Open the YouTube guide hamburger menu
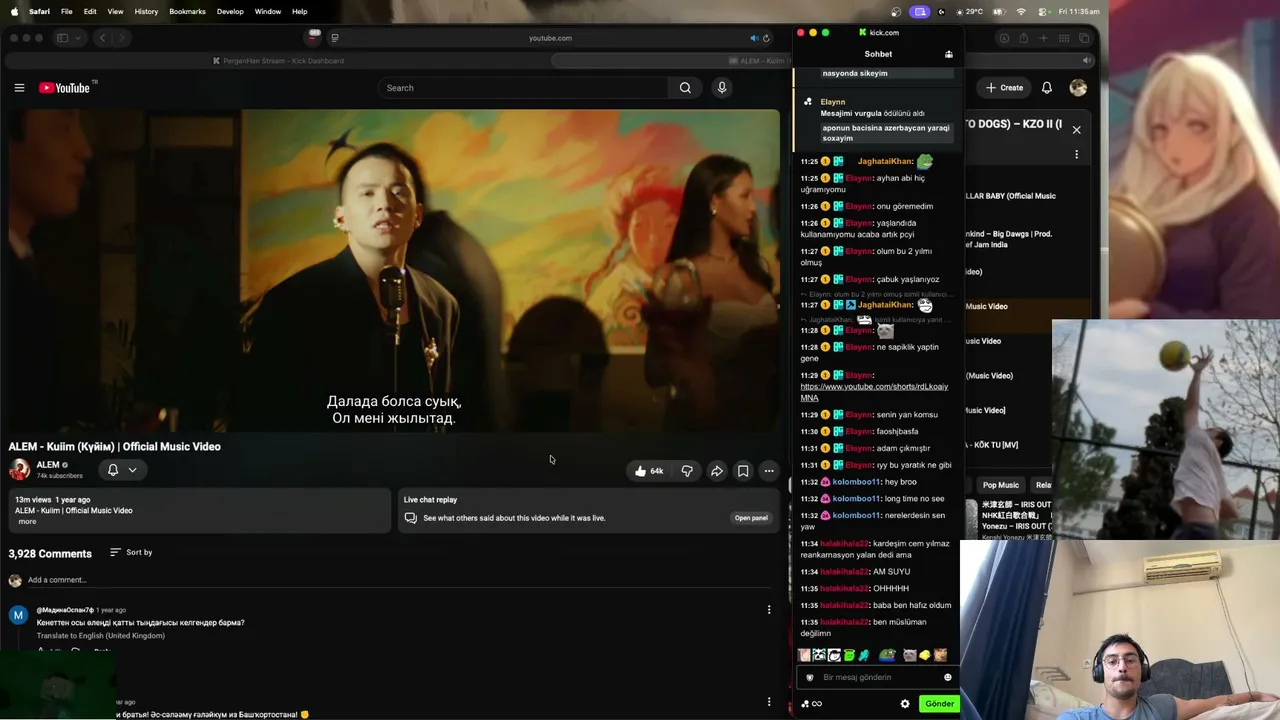This screenshot has width=1280, height=720. pos(19,88)
